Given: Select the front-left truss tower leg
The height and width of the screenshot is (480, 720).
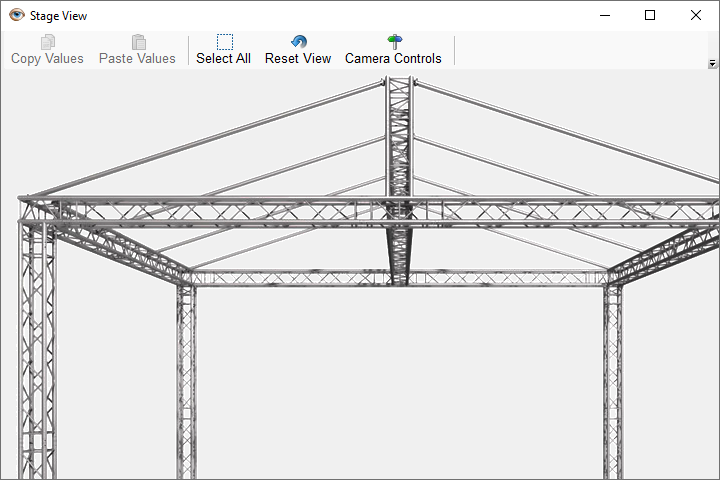Looking at the screenshot, I should click(38, 360).
